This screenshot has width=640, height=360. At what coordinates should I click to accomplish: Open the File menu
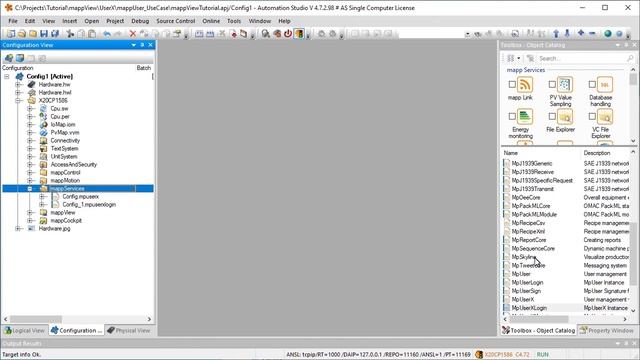[x=13, y=21]
